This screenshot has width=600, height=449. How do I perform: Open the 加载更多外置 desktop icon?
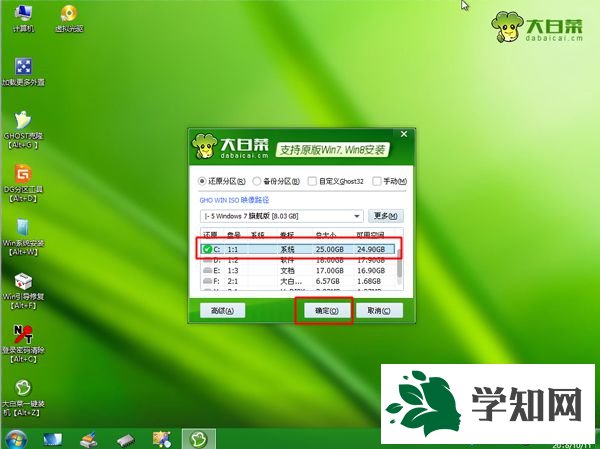click(x=23, y=72)
